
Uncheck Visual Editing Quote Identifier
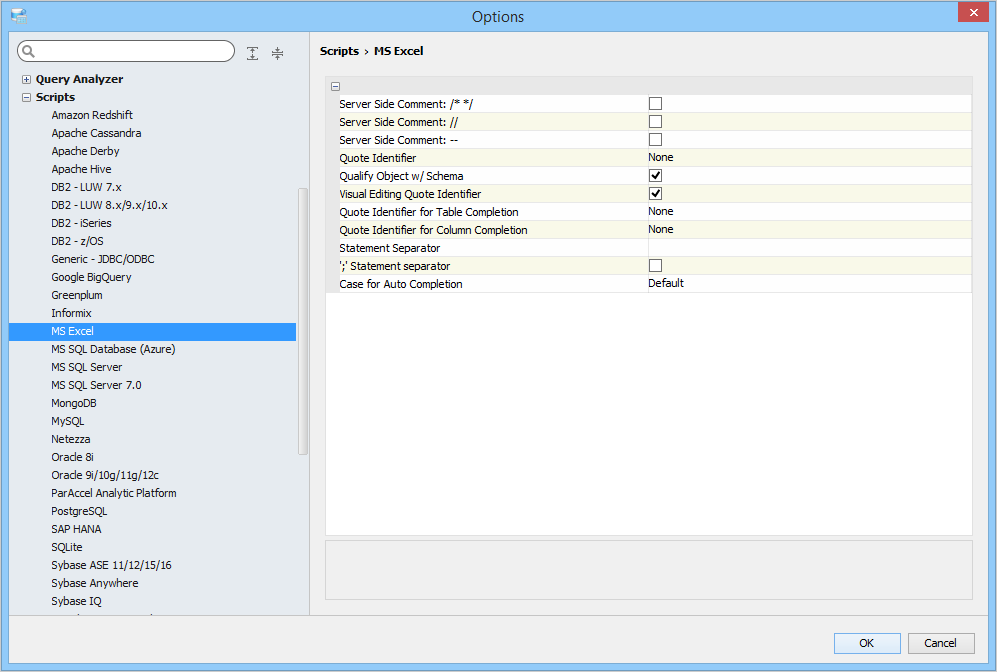(655, 193)
